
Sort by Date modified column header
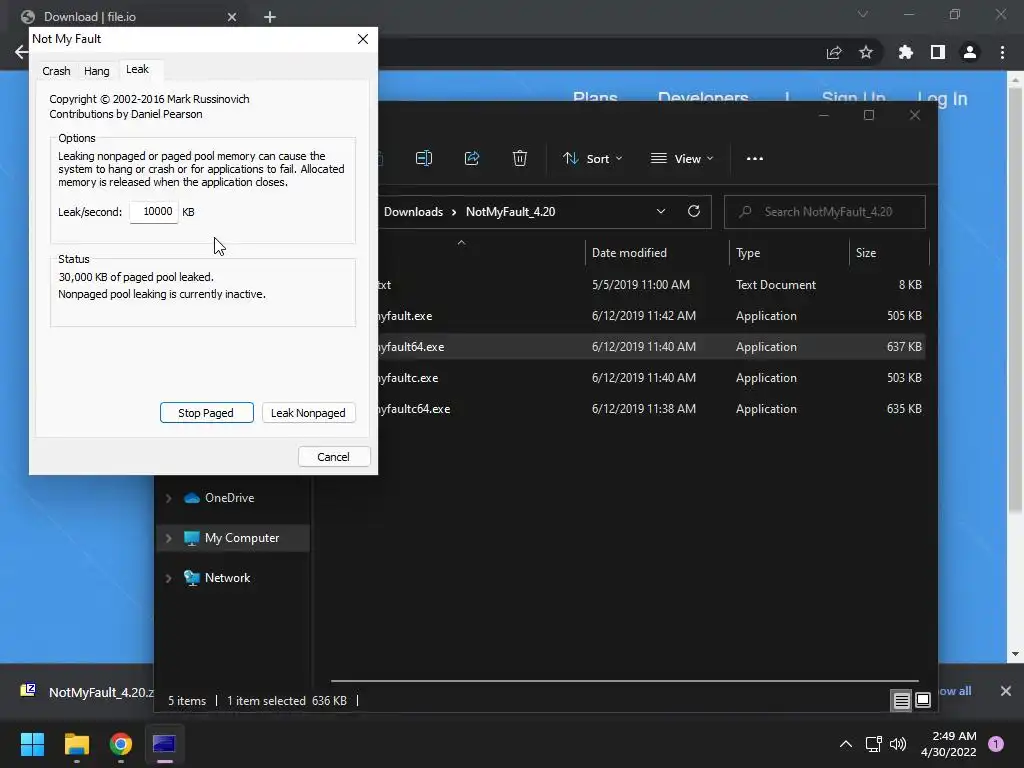coord(656,253)
